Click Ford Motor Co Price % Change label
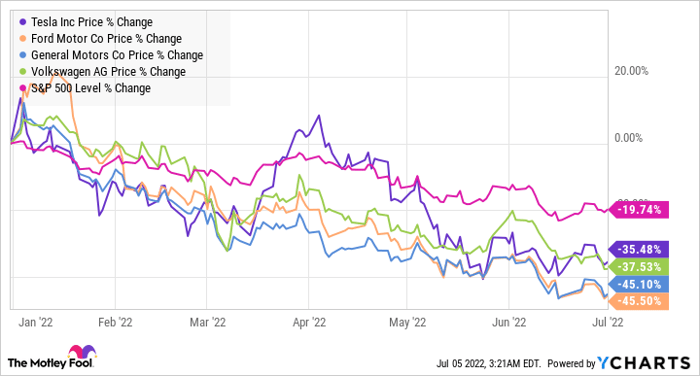700x376 pixels. (x=106, y=39)
